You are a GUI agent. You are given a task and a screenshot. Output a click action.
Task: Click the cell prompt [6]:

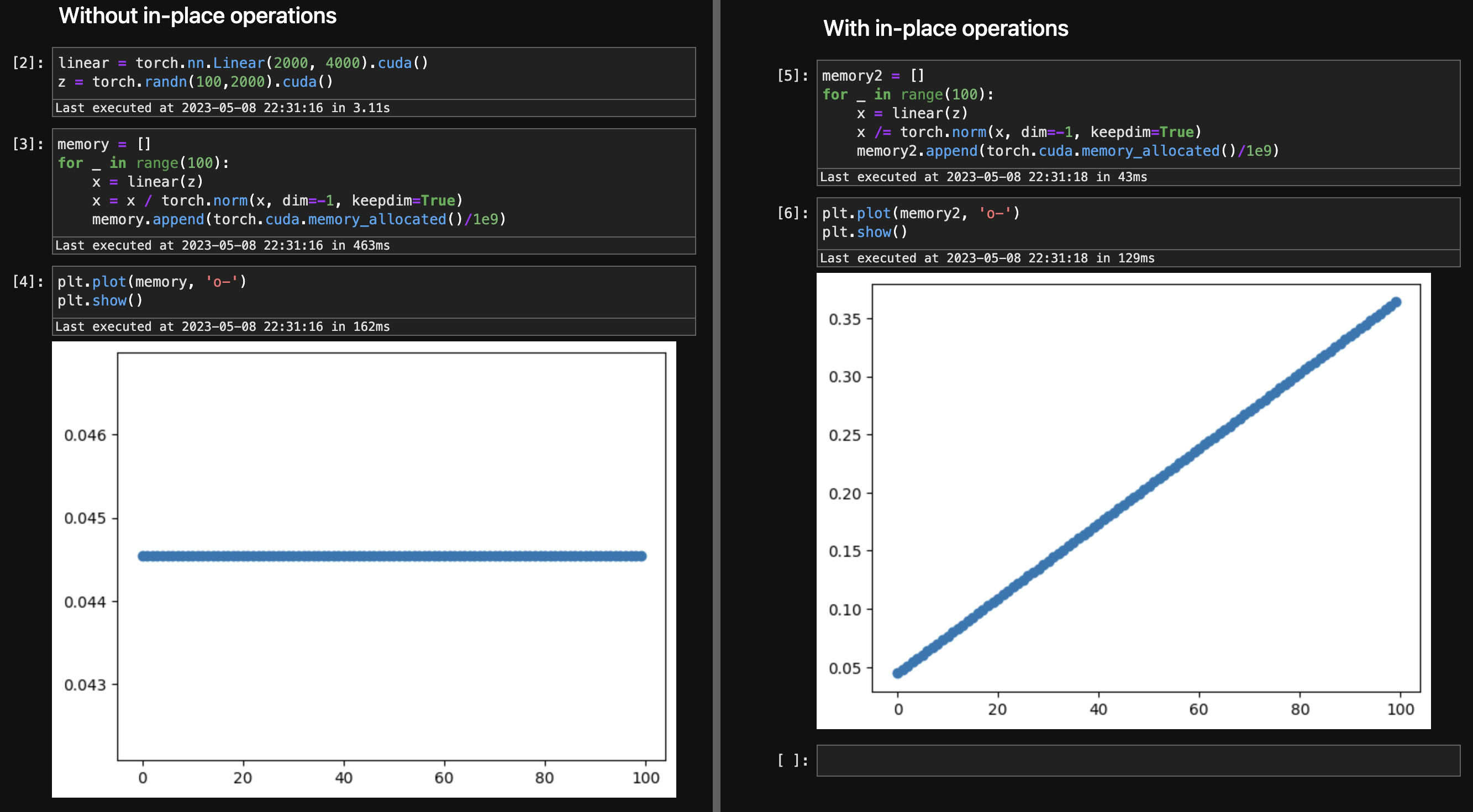792,213
